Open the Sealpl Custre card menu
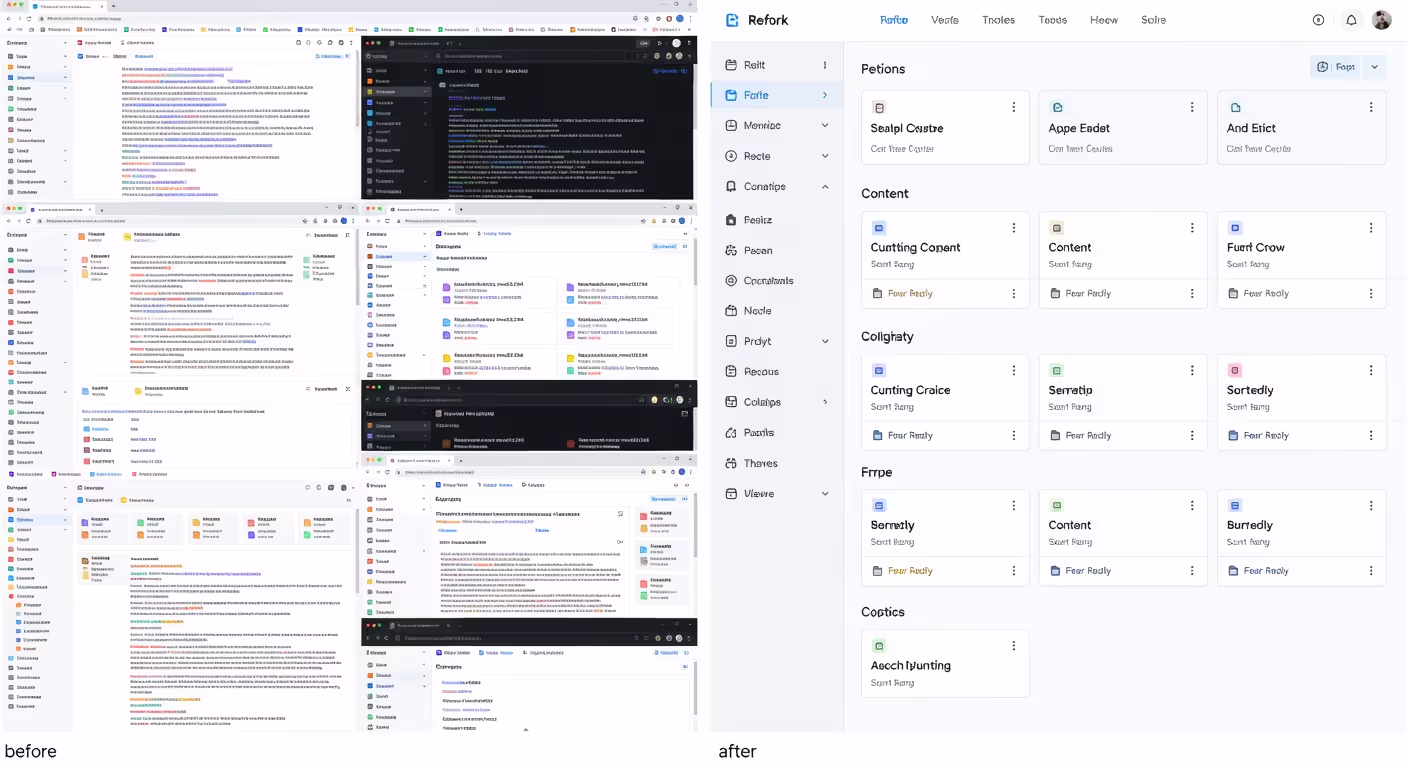 1014,107
